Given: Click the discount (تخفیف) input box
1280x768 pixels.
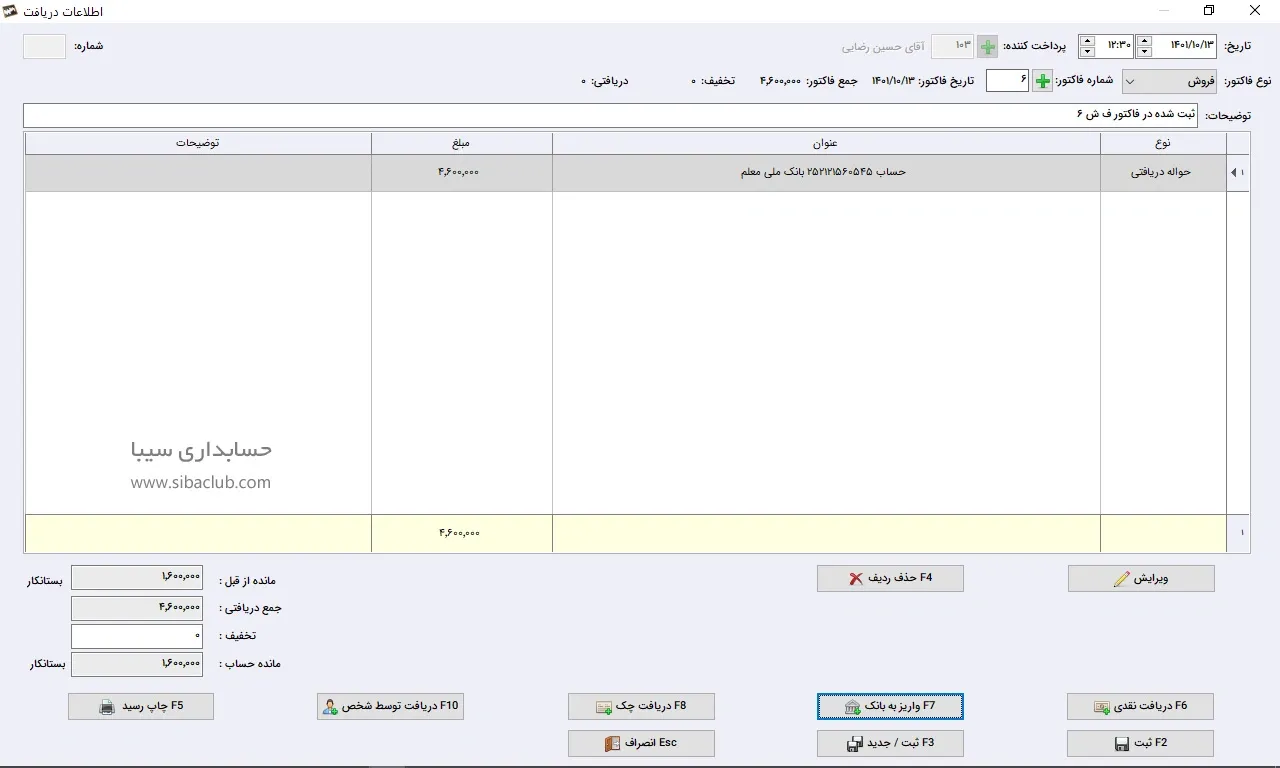Looking at the screenshot, I should pyautogui.click(x=137, y=636).
